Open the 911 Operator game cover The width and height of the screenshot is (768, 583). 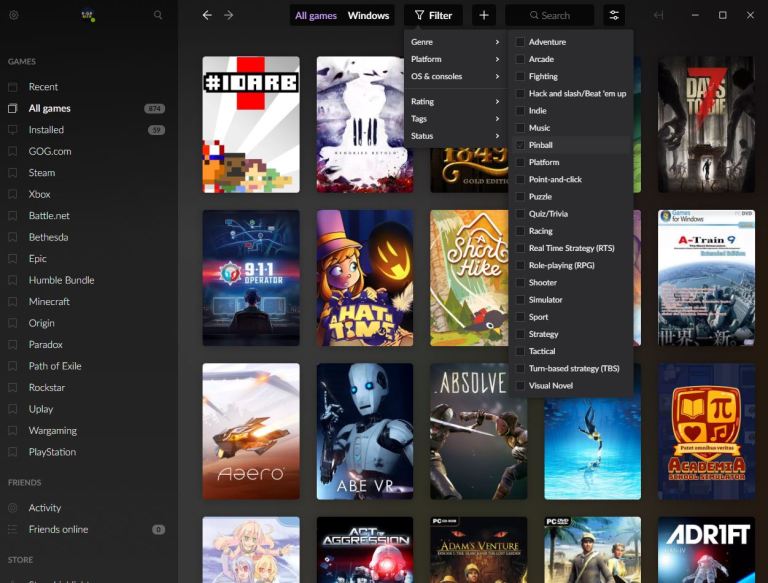pyautogui.click(x=251, y=278)
